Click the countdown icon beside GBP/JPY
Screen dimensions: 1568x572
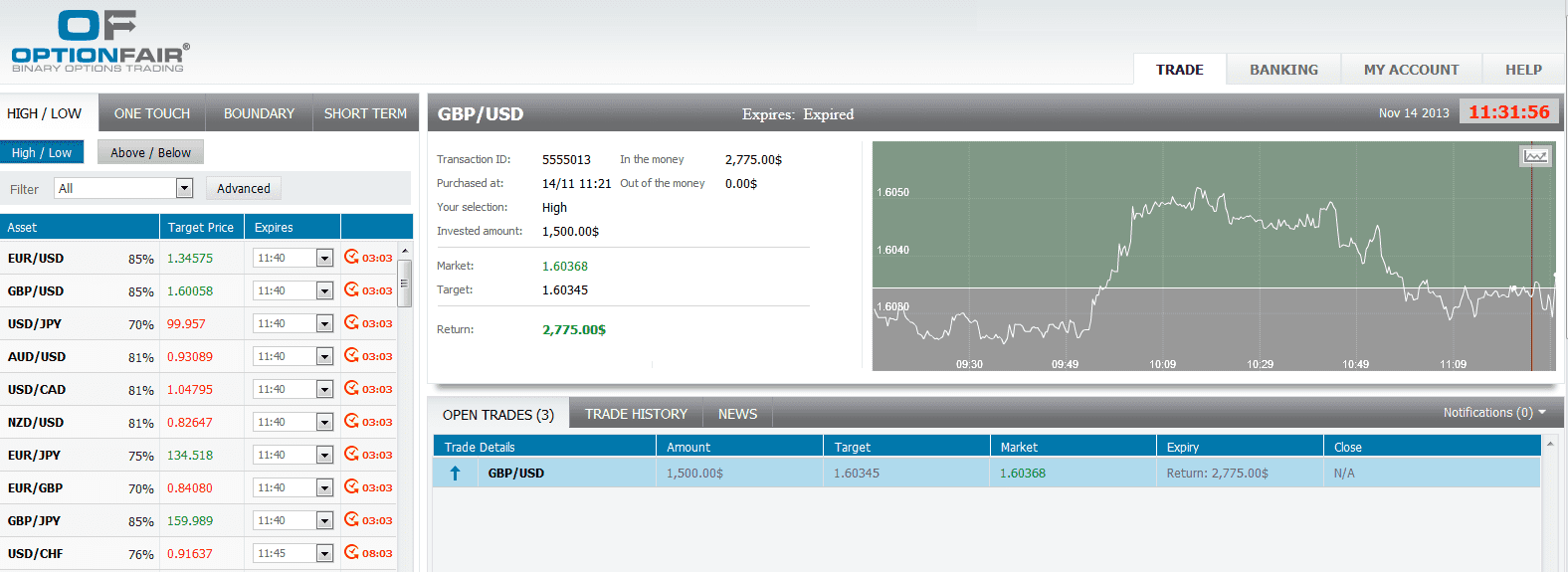[351, 519]
